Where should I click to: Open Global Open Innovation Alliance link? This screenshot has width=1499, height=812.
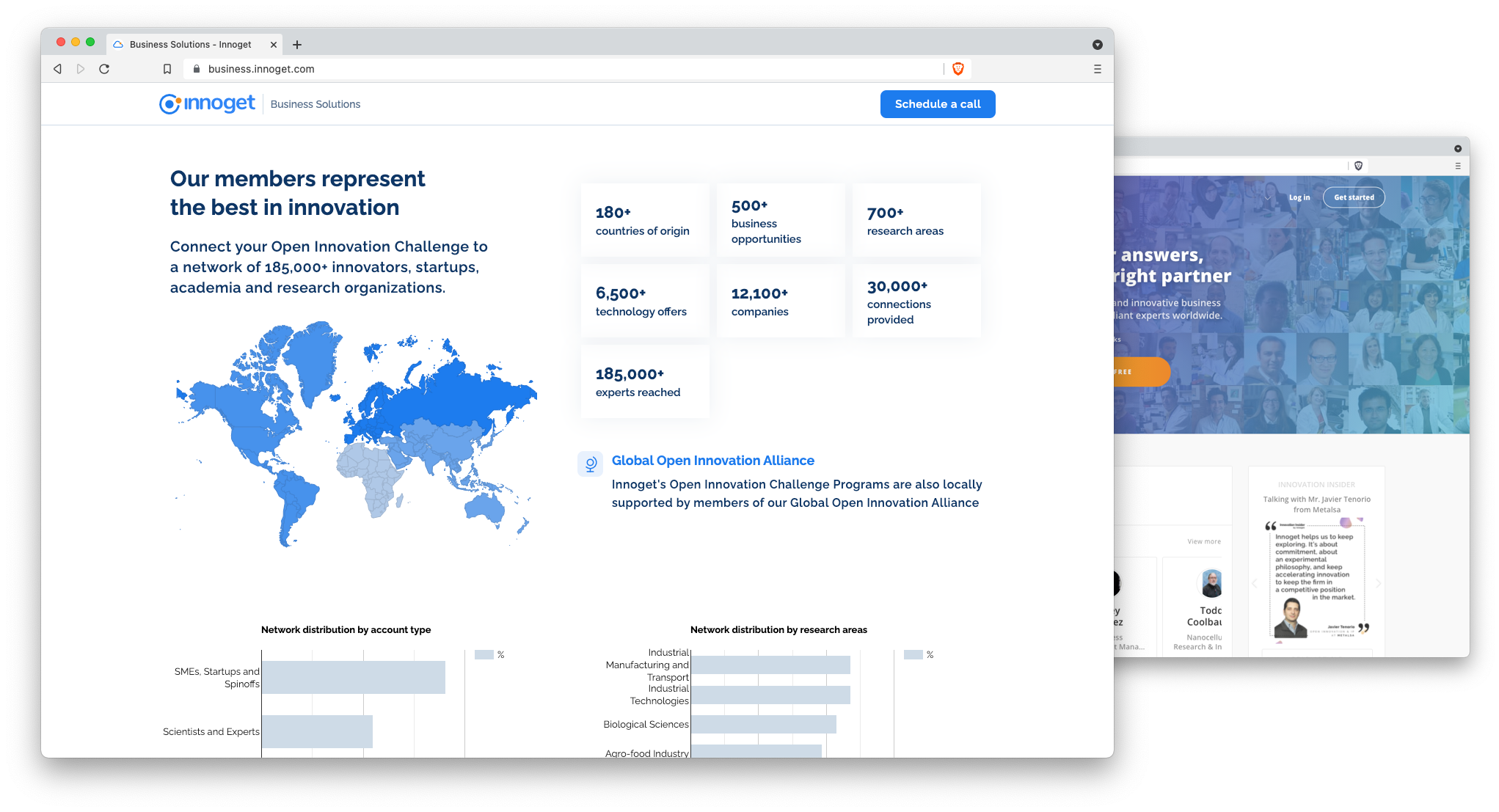click(x=713, y=461)
